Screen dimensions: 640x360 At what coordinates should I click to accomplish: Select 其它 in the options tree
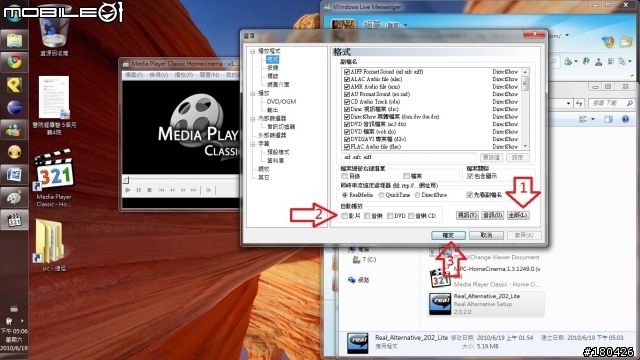264,178
